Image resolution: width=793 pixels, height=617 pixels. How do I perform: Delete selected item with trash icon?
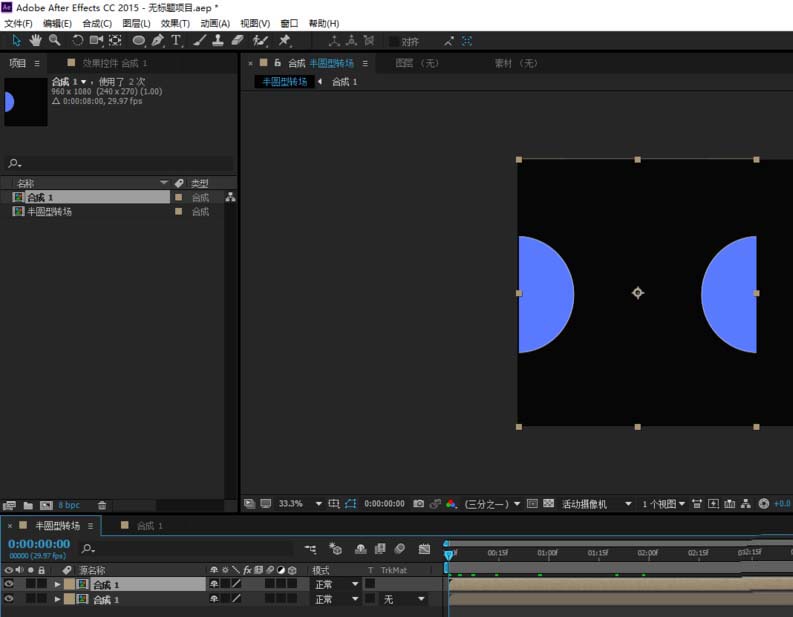(102, 505)
